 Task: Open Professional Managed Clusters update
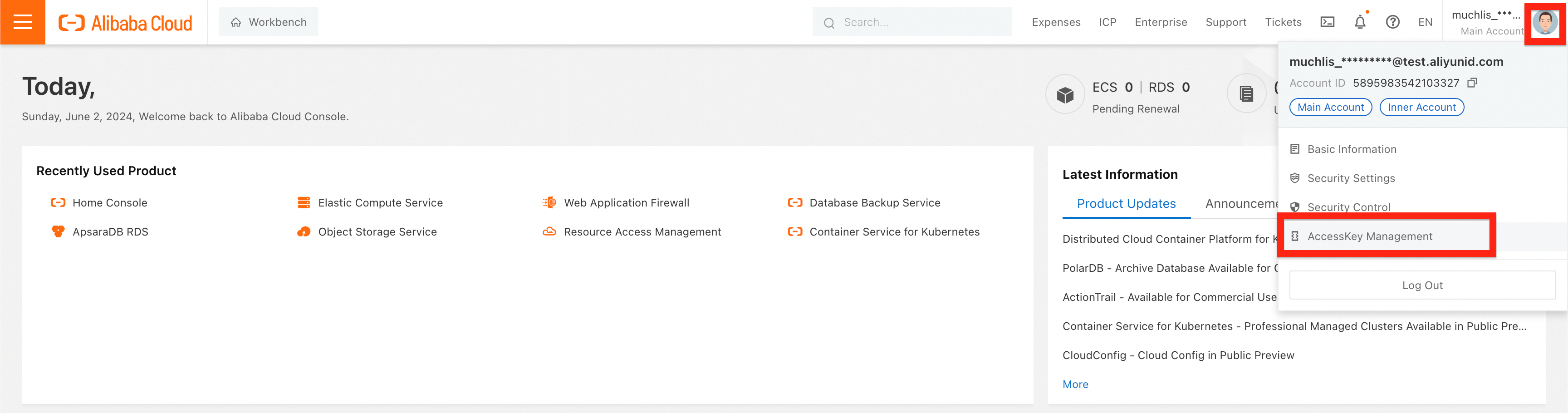tap(1294, 326)
